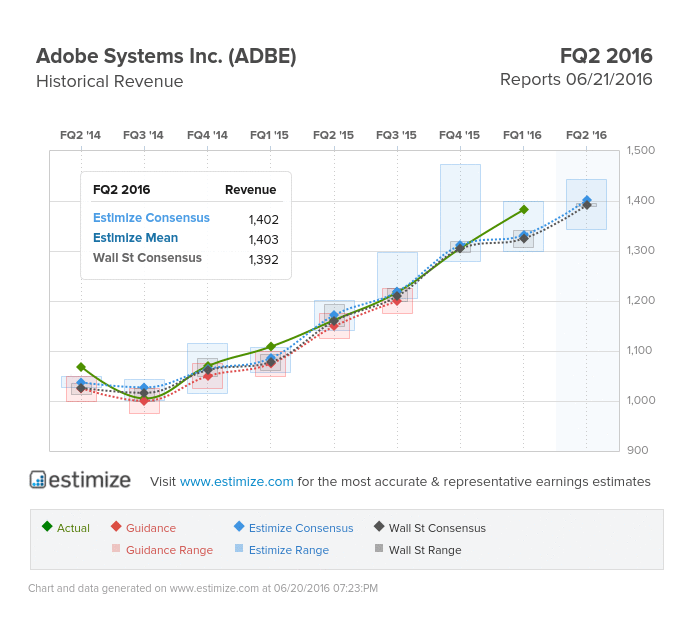Click the 1,300 axis label
The width and height of the screenshot is (685, 620).
[641, 250]
